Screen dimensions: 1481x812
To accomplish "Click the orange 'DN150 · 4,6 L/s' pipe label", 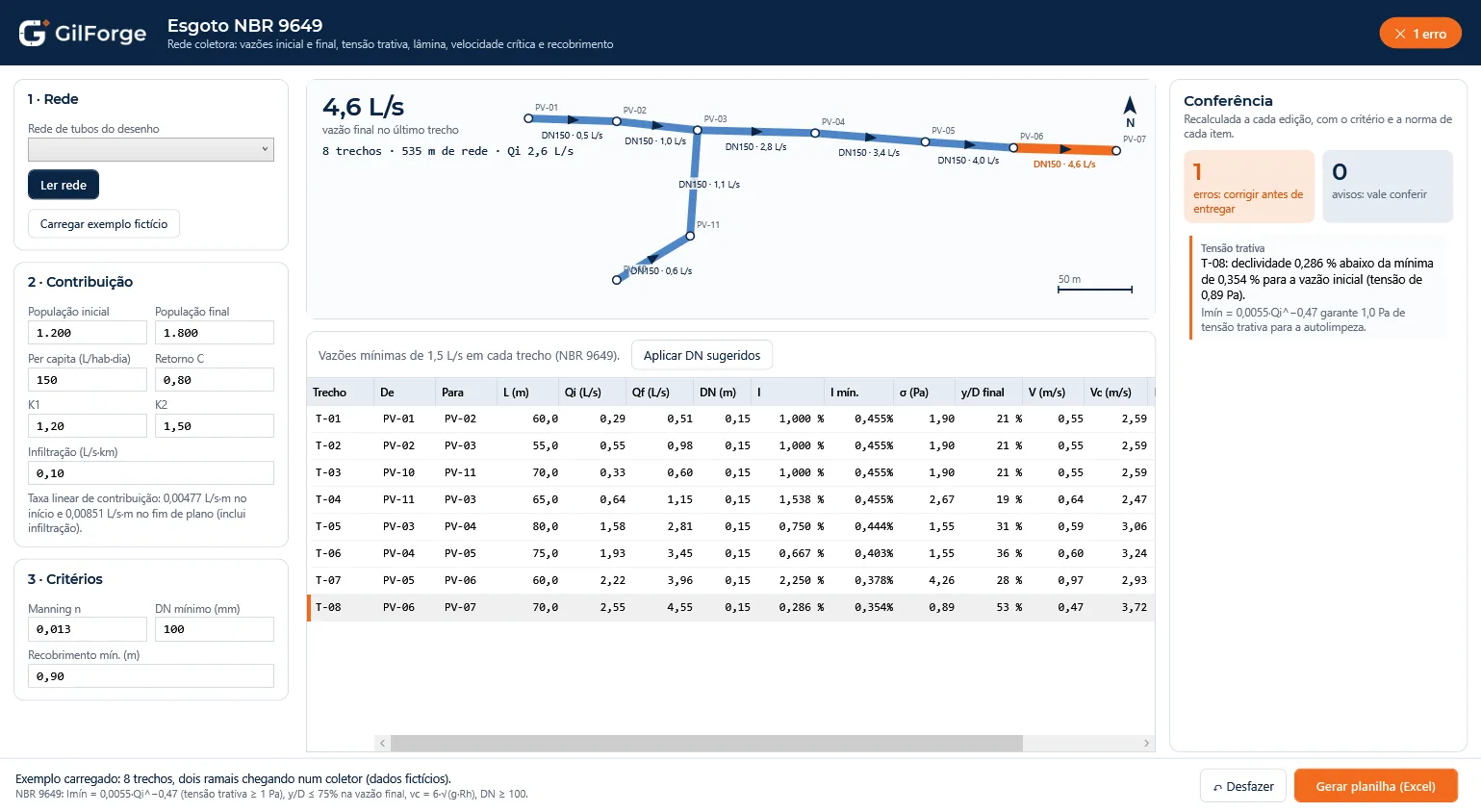I will tap(1064, 165).
